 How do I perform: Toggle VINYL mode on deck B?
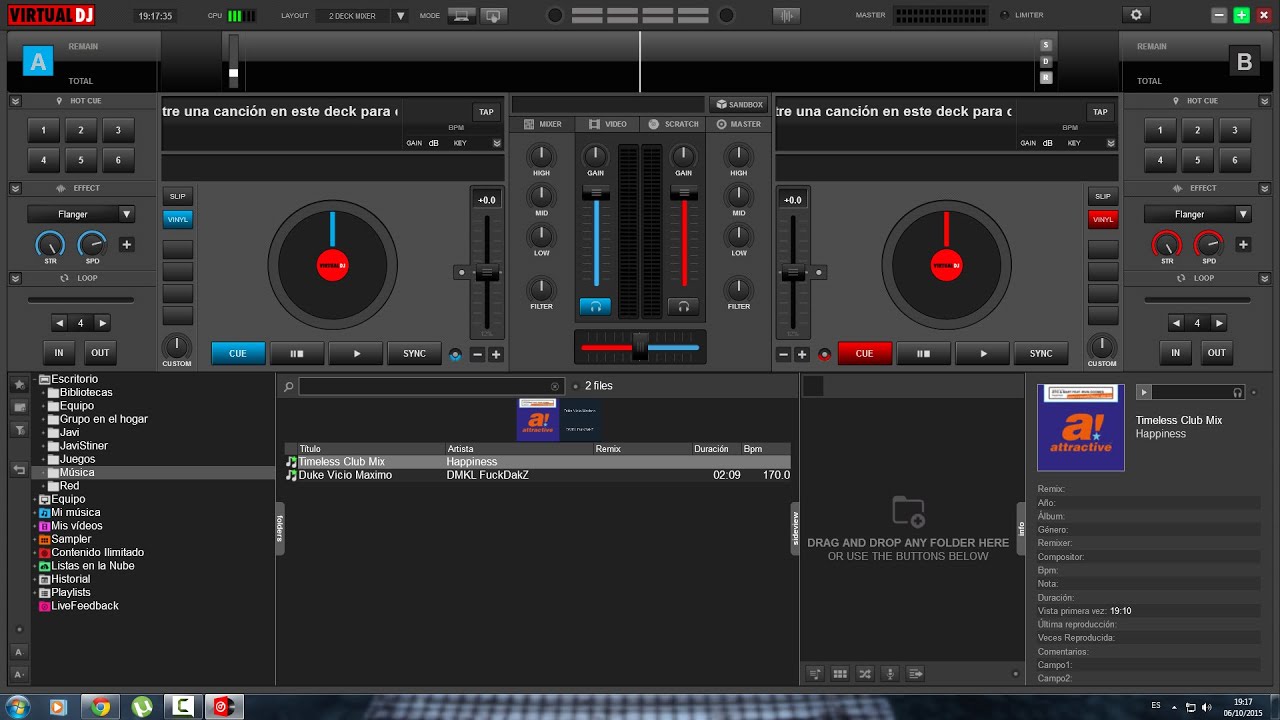pyautogui.click(x=1103, y=219)
